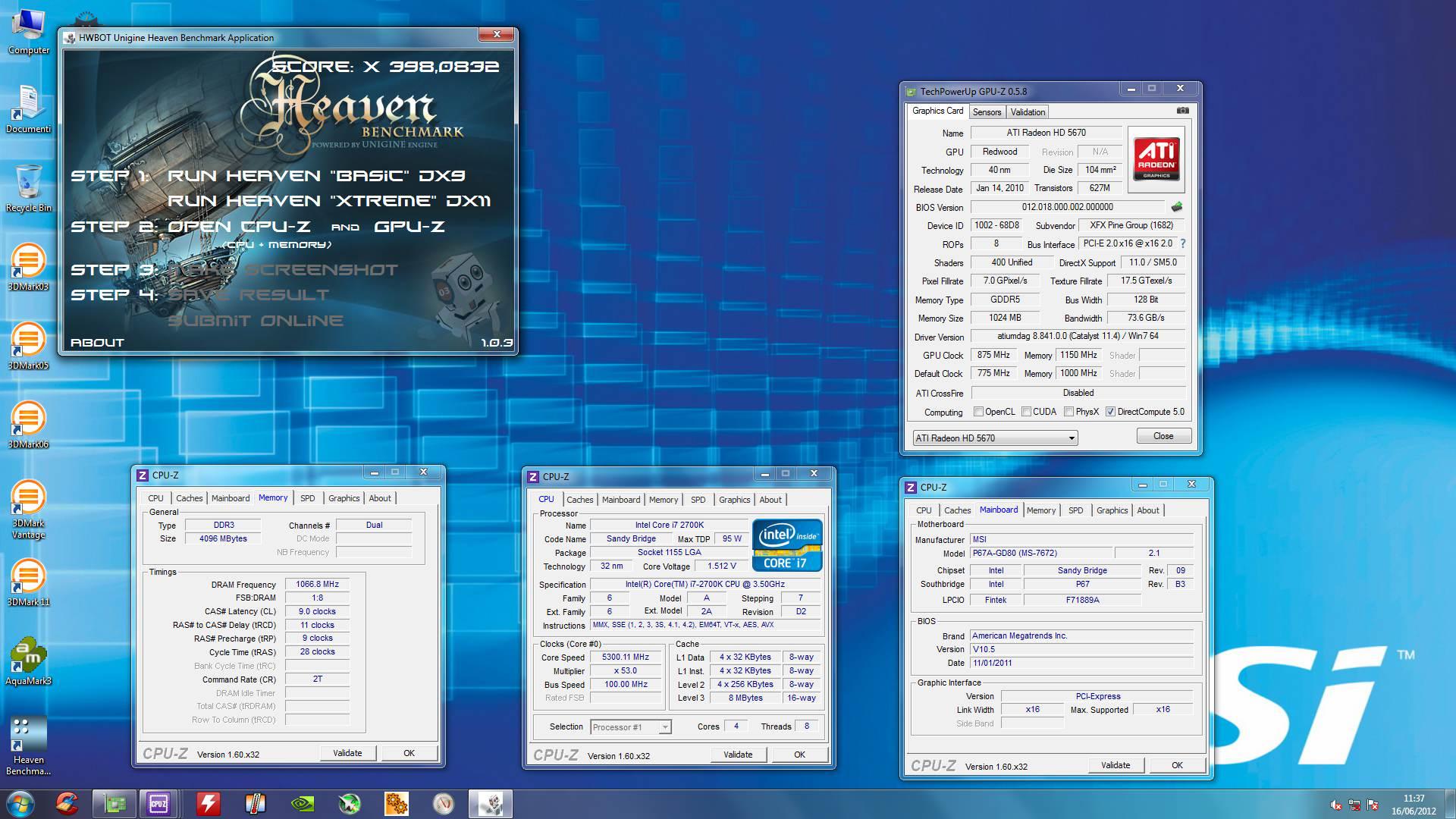The width and height of the screenshot is (1456, 819).
Task: Click OPEN CPU-Z step in Heaven window
Action: click(239, 227)
